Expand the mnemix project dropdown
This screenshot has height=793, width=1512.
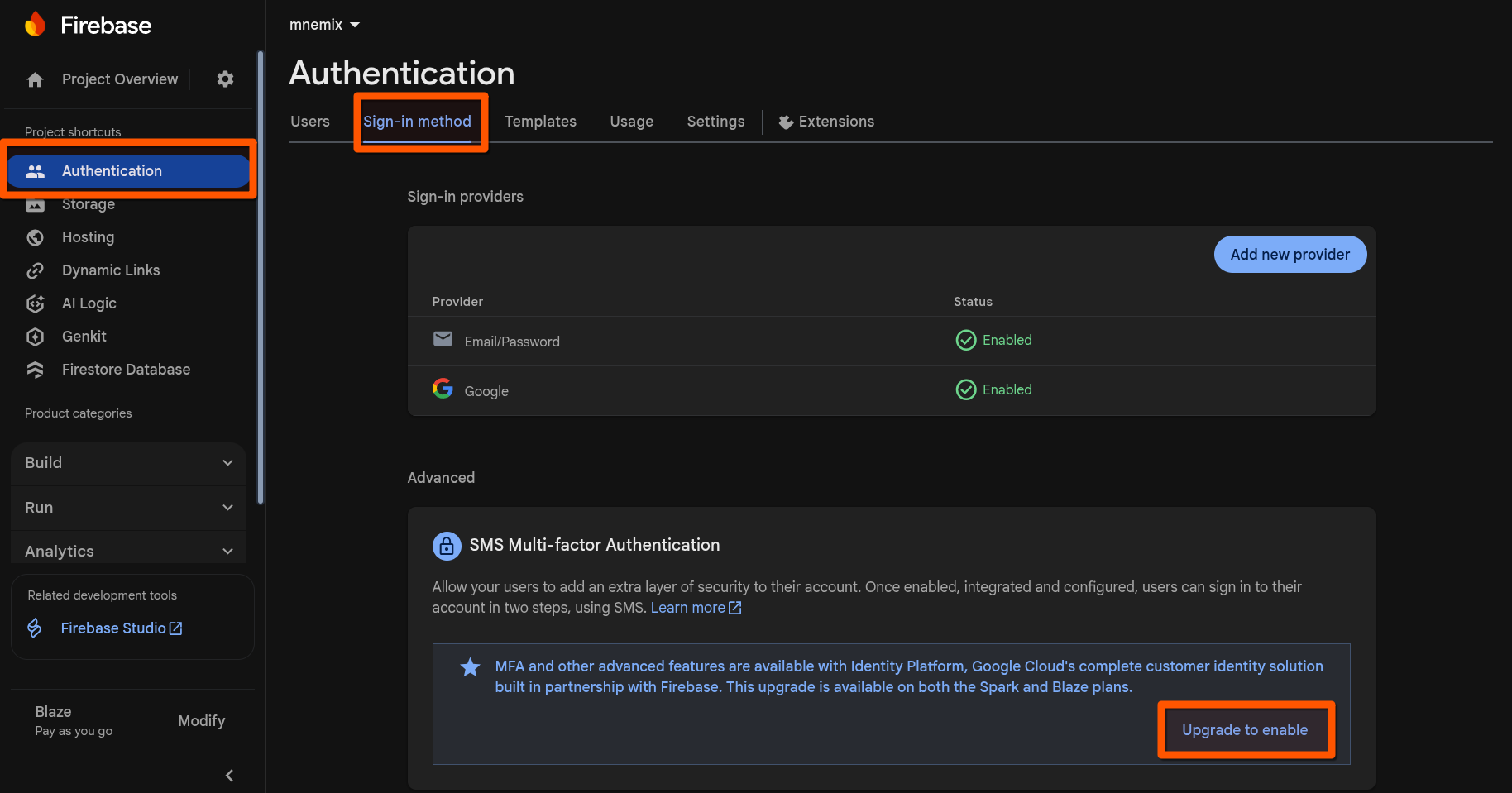(x=324, y=24)
